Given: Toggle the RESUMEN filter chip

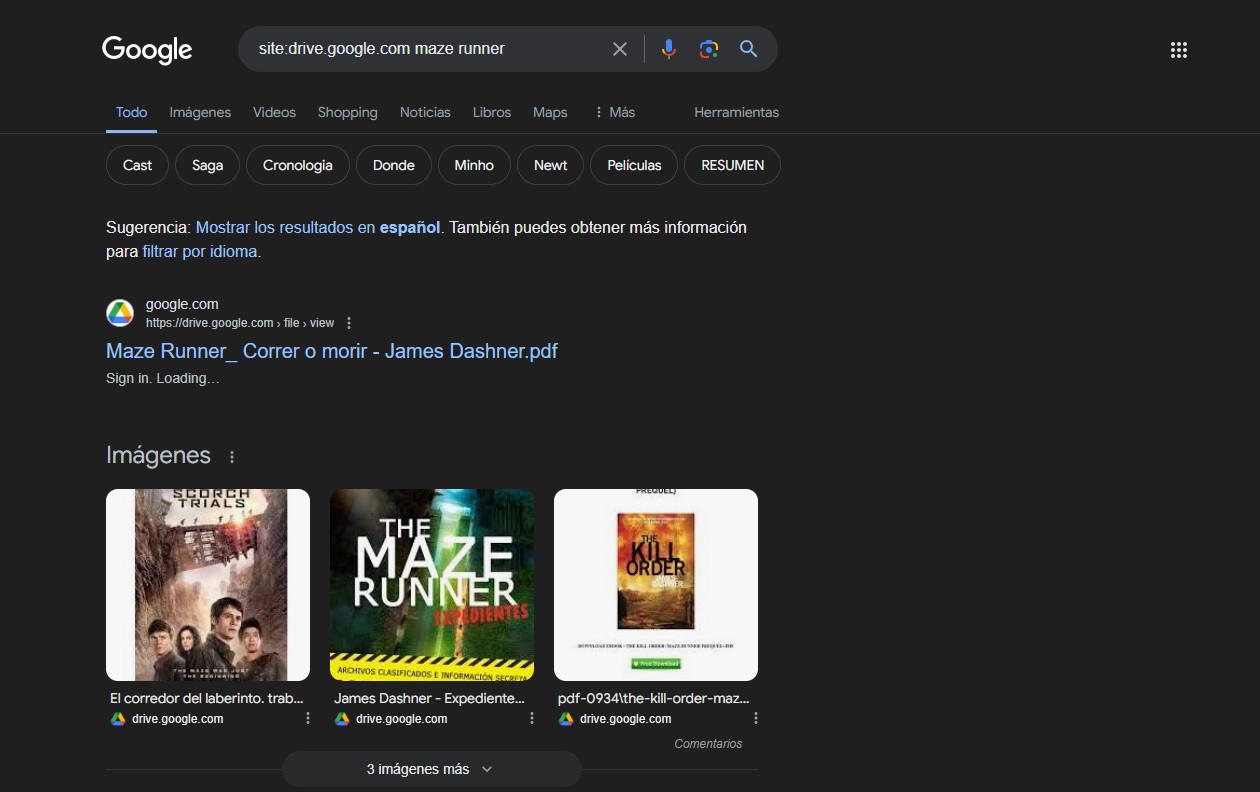Looking at the screenshot, I should (x=732, y=165).
